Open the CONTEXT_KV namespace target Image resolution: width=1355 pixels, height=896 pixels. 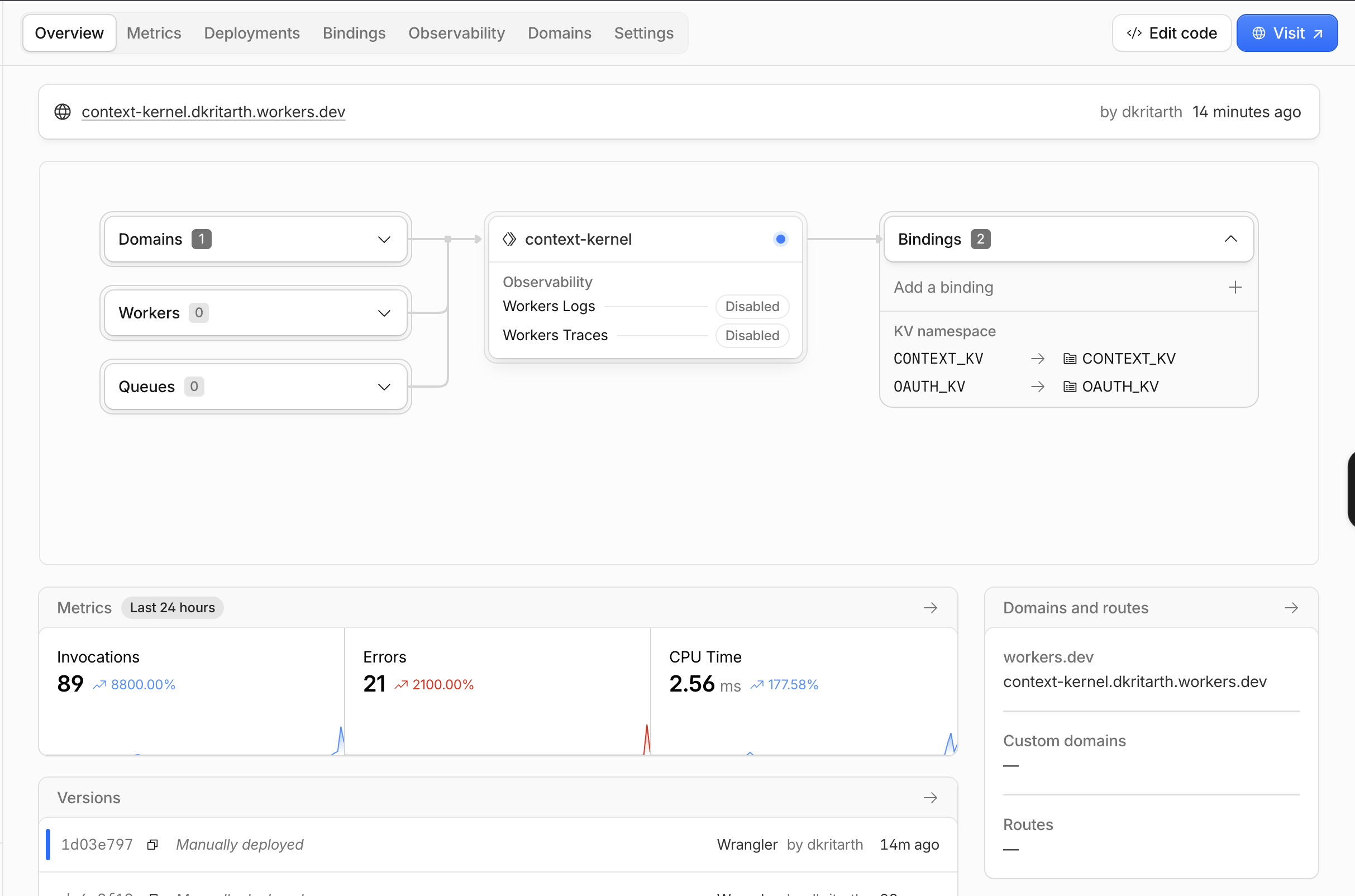click(1129, 359)
